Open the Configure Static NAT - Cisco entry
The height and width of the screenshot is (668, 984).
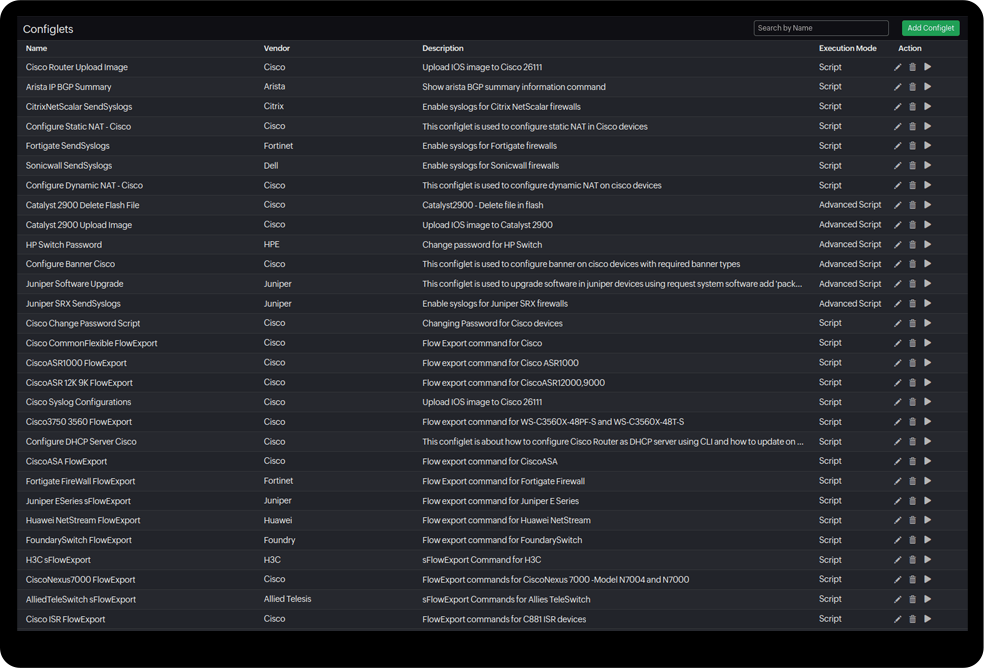click(78, 127)
